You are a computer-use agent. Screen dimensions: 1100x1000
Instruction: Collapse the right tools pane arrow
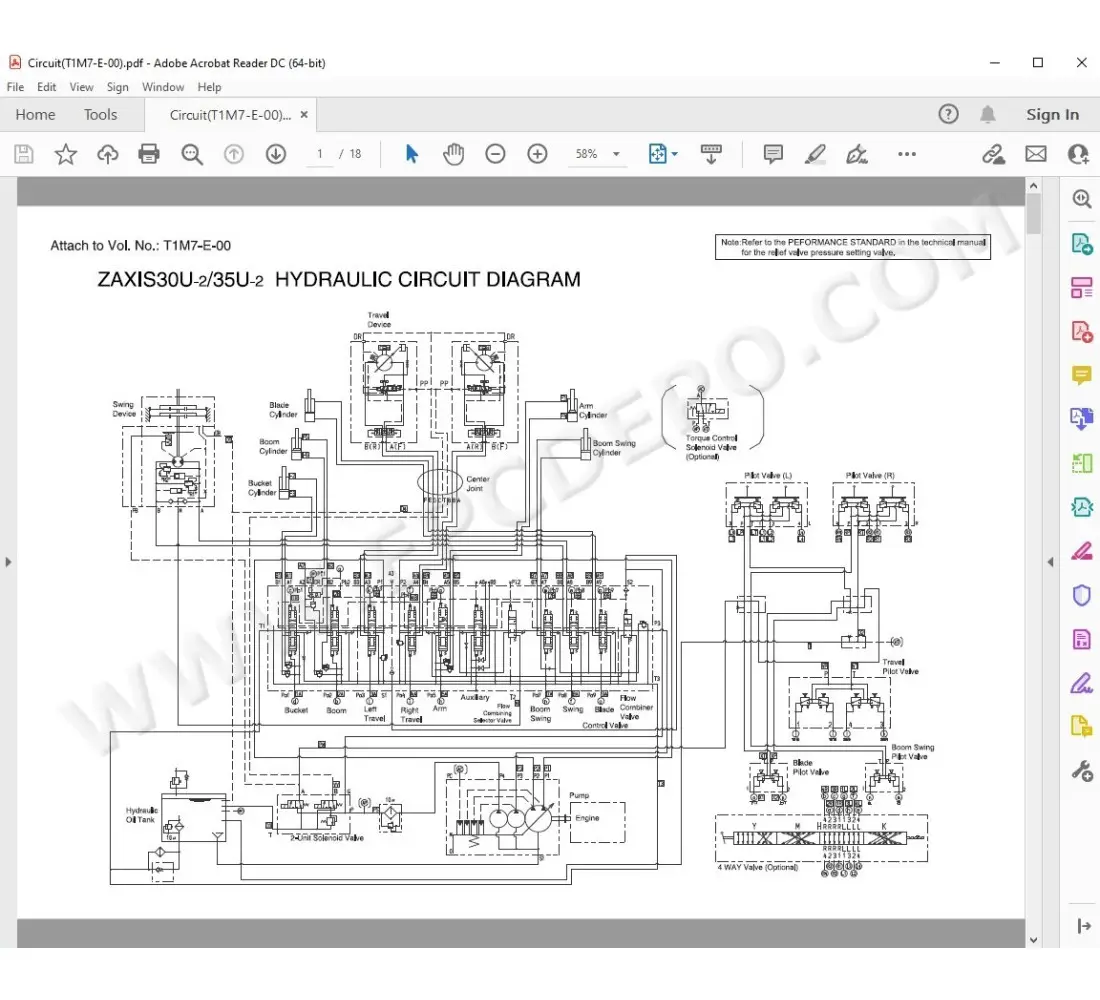point(1050,562)
